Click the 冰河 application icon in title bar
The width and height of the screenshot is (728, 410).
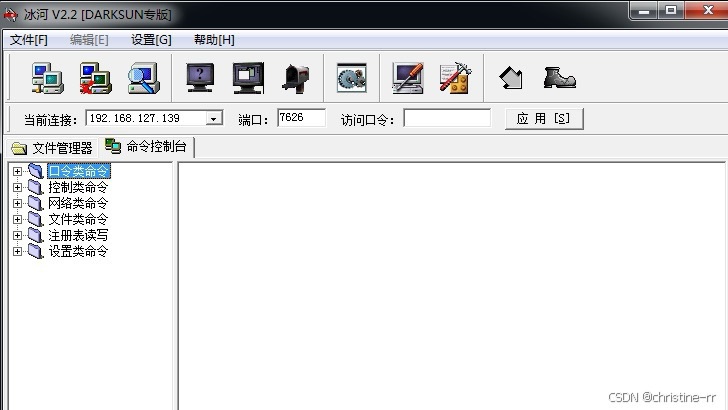10,15
